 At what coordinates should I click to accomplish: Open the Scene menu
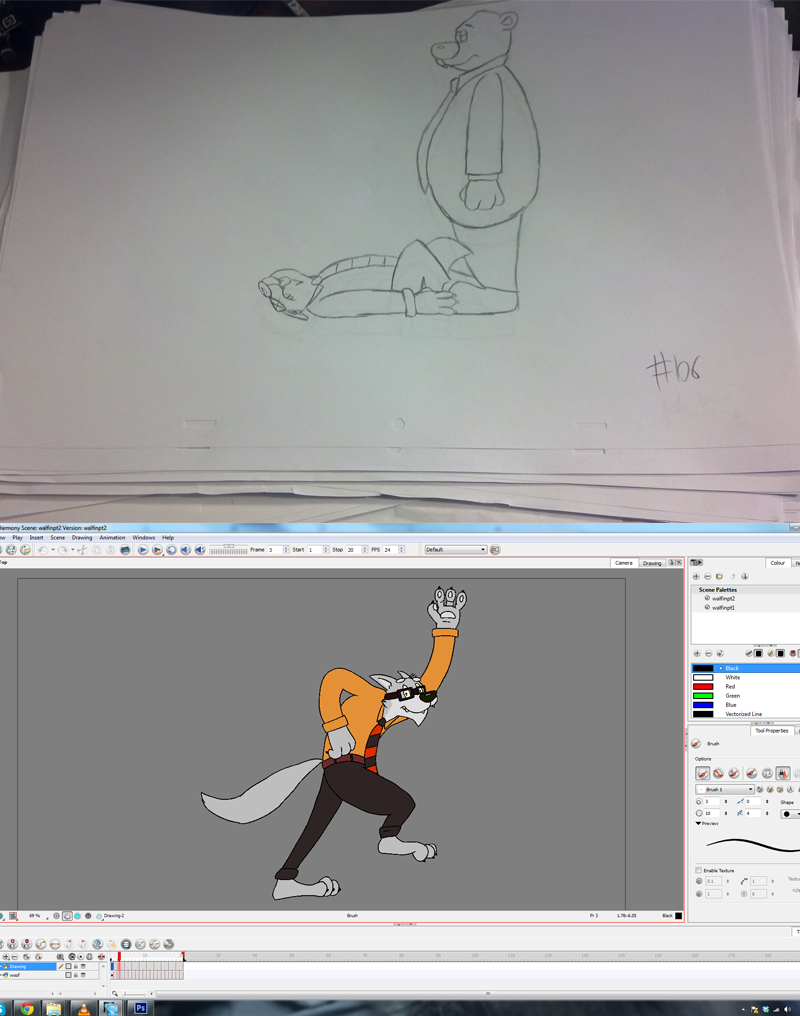pyautogui.click(x=58, y=538)
